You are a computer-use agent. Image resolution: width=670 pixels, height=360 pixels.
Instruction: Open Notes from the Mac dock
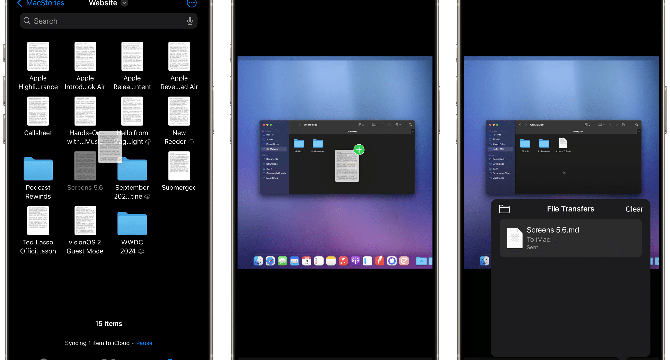click(331, 260)
